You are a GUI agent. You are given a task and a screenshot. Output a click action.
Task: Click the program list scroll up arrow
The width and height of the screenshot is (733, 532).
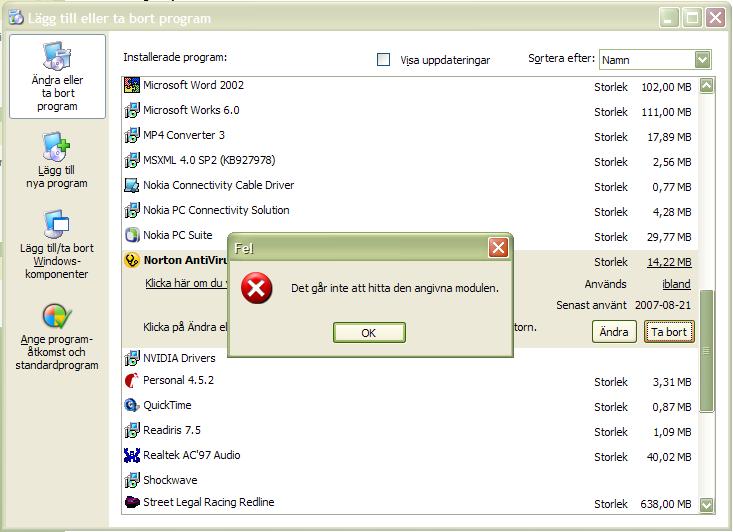(707, 86)
